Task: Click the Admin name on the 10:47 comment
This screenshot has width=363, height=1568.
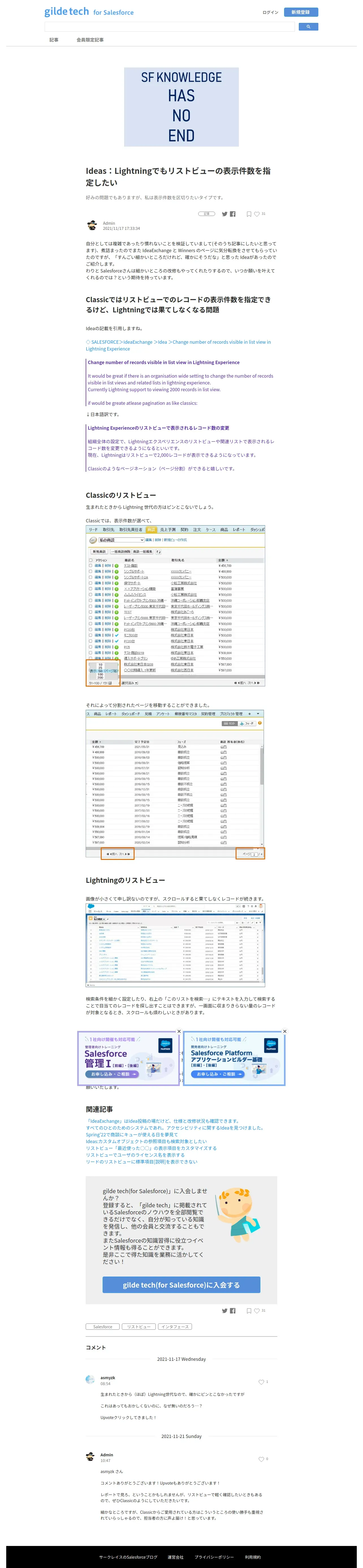Action: pyautogui.click(x=107, y=1454)
